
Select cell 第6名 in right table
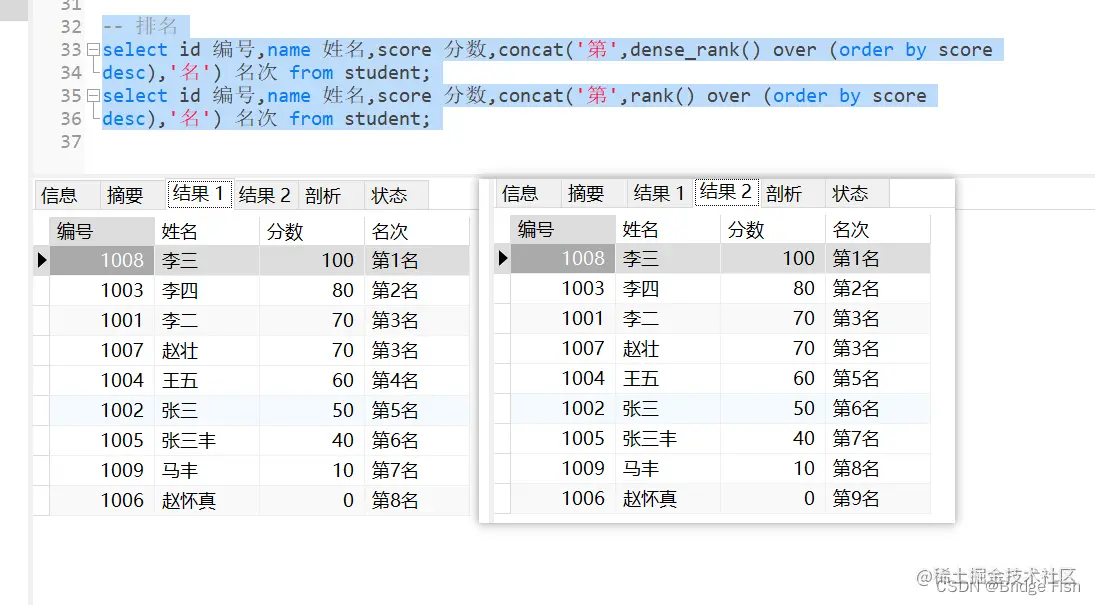pos(877,408)
